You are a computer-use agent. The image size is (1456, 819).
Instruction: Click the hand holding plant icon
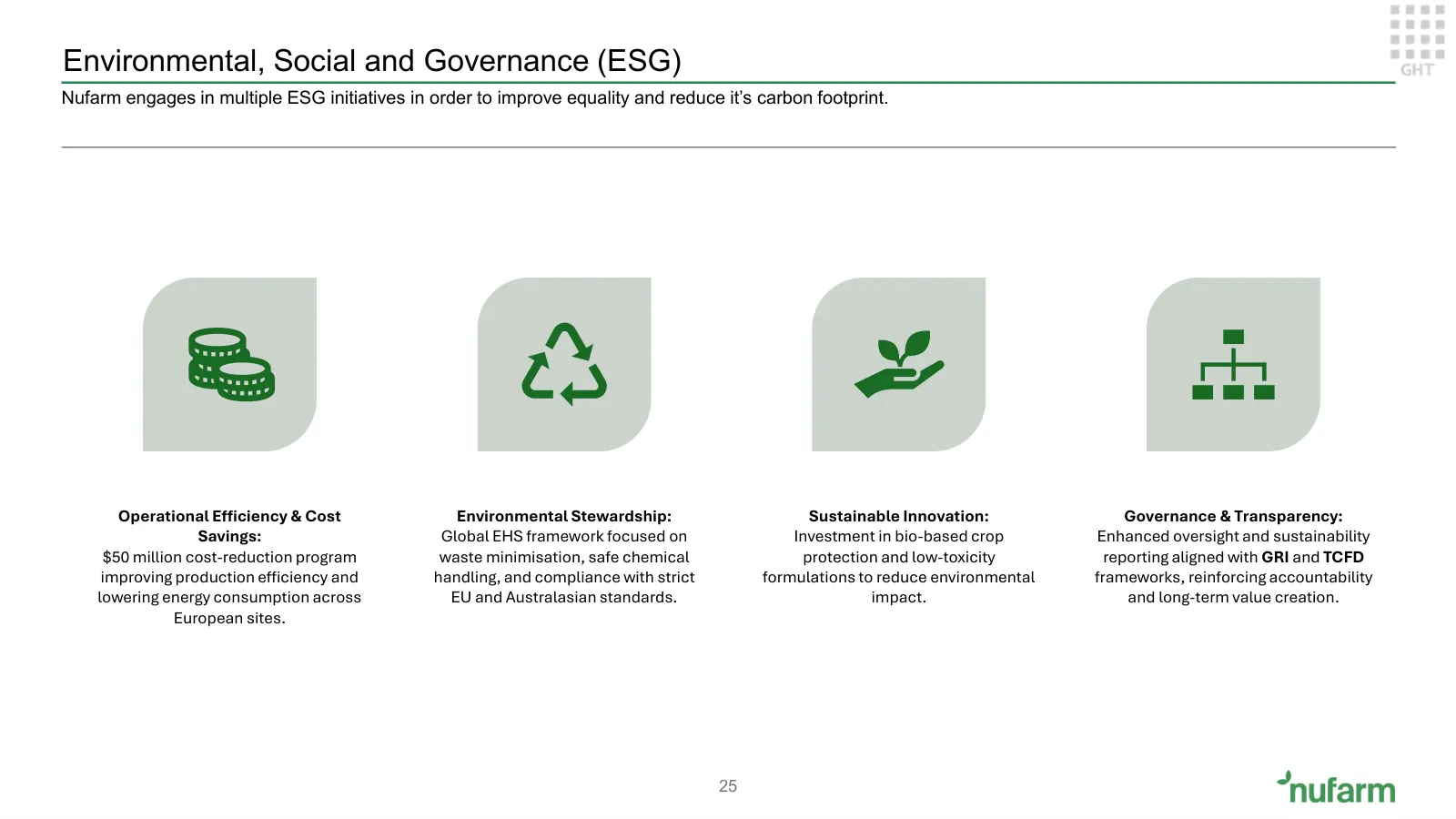pyautogui.click(x=899, y=364)
